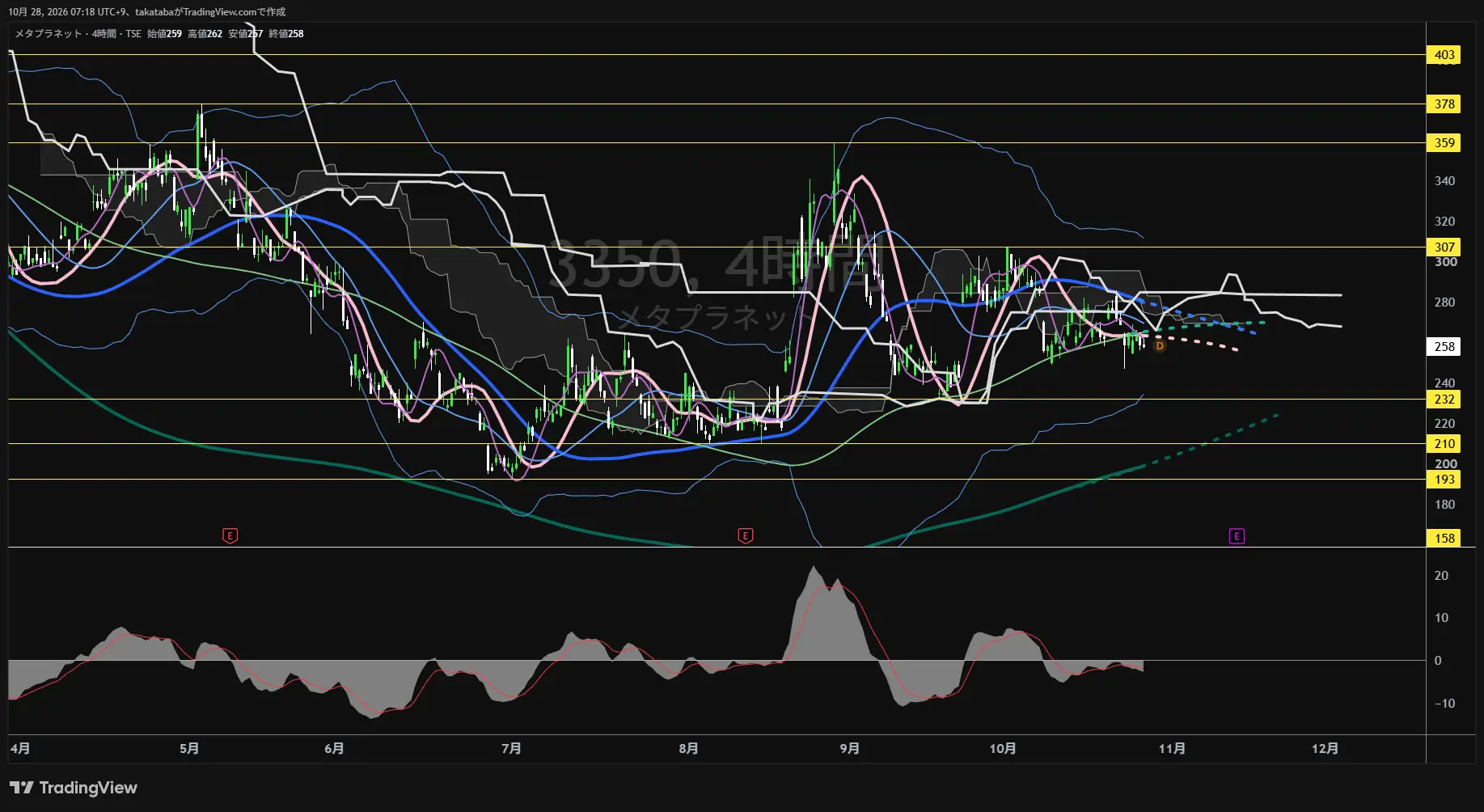Select the yellow 403 price level label
The image size is (1484, 812).
pyautogui.click(x=1444, y=55)
